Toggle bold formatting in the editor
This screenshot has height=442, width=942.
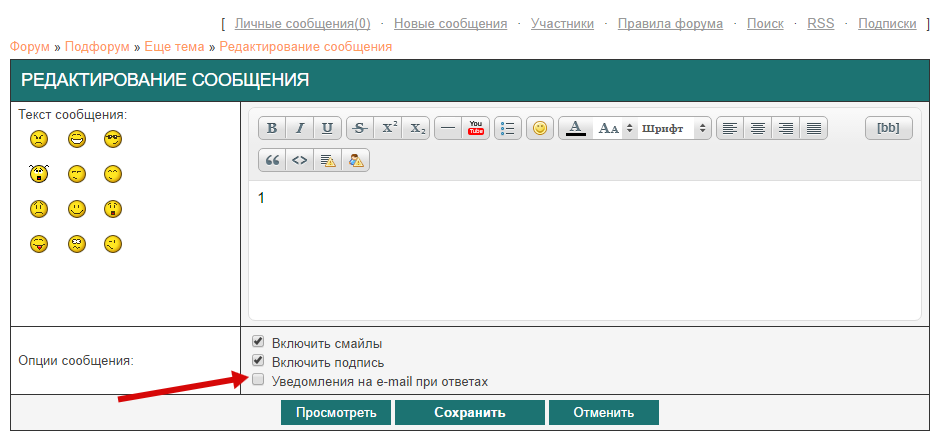click(x=272, y=129)
